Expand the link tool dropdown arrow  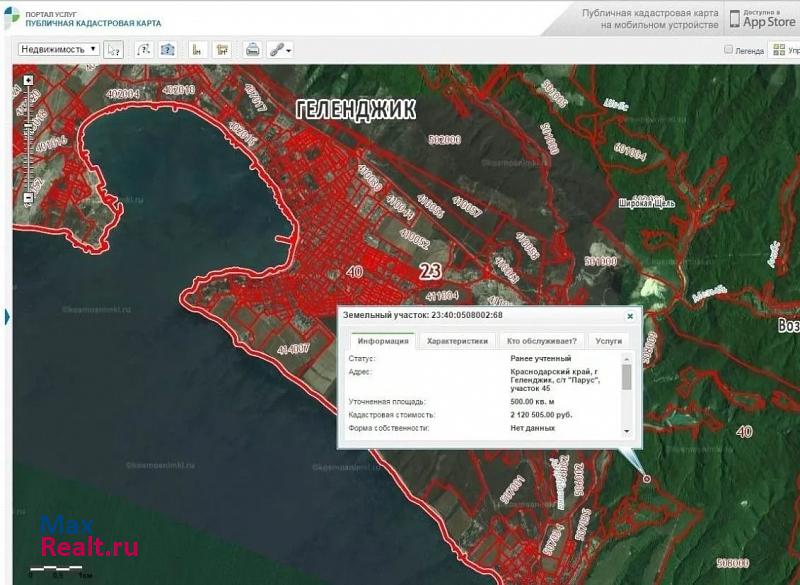[289, 49]
